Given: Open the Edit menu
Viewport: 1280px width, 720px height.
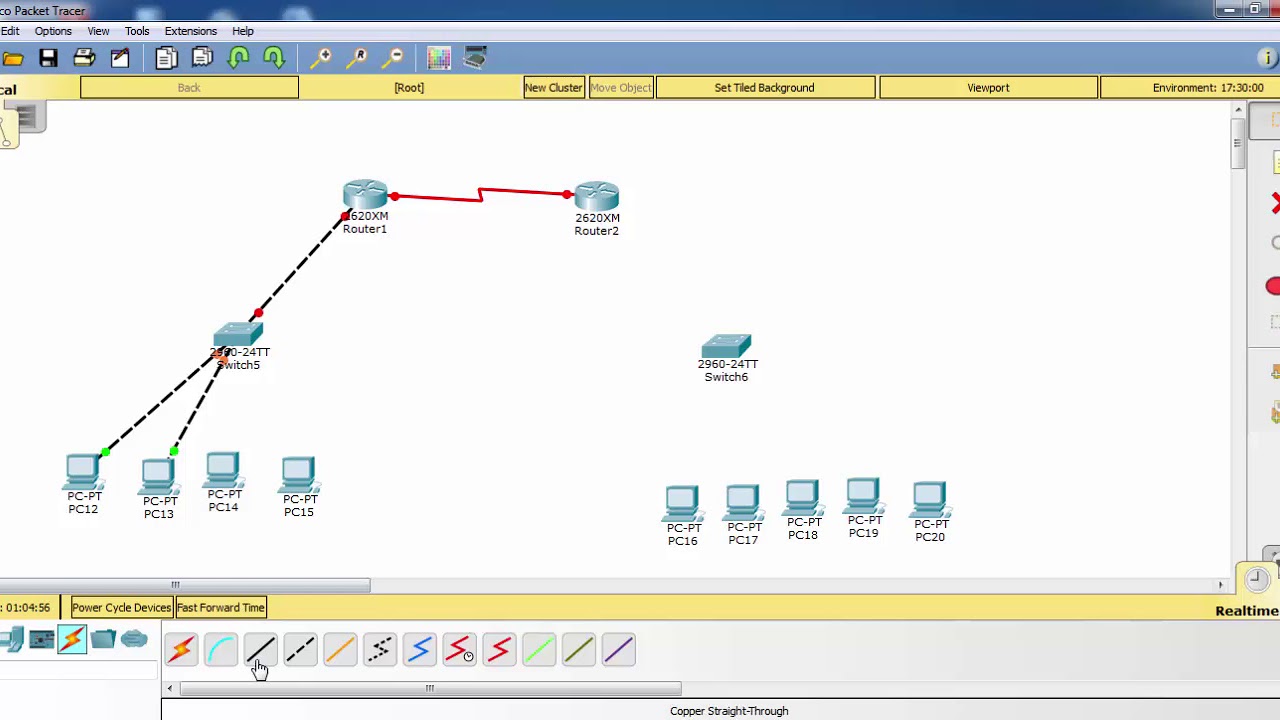Looking at the screenshot, I should click(x=10, y=31).
